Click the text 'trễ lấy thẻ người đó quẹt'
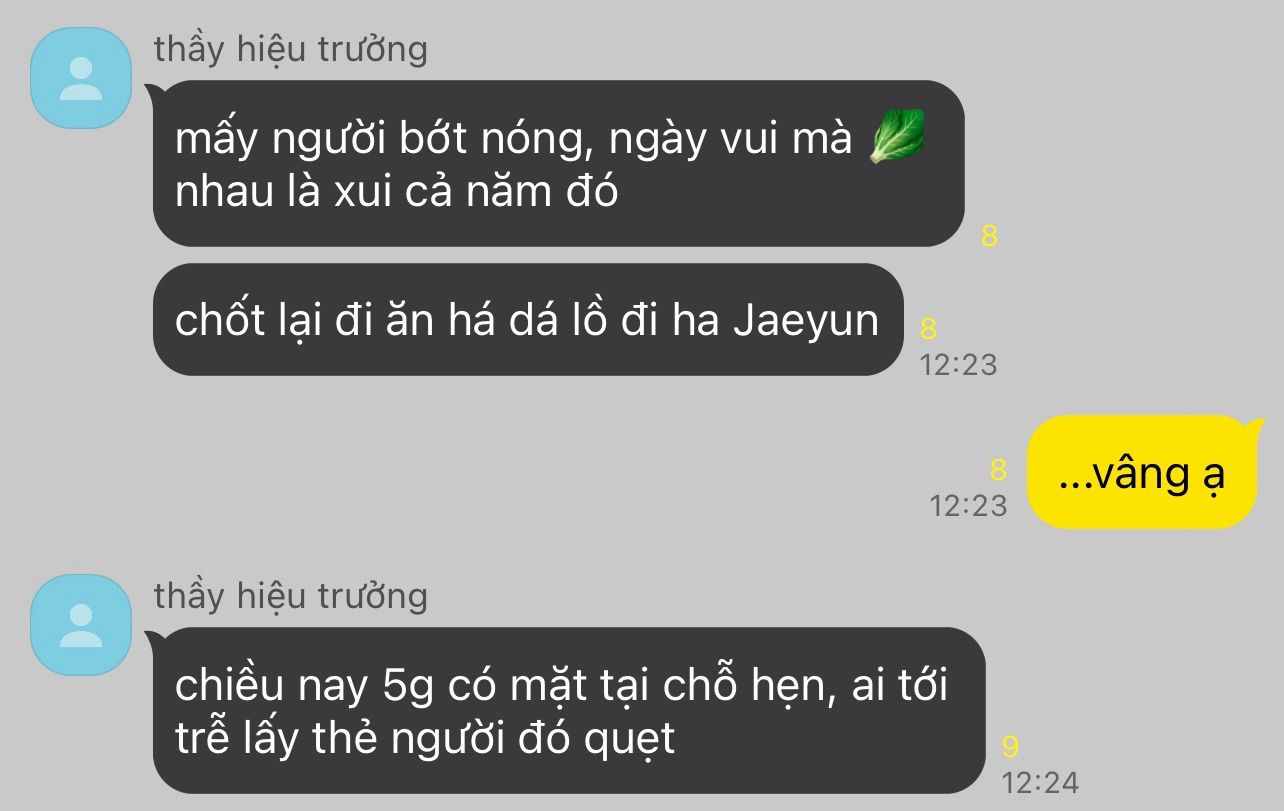Image resolution: width=1284 pixels, height=811 pixels. click(x=425, y=740)
